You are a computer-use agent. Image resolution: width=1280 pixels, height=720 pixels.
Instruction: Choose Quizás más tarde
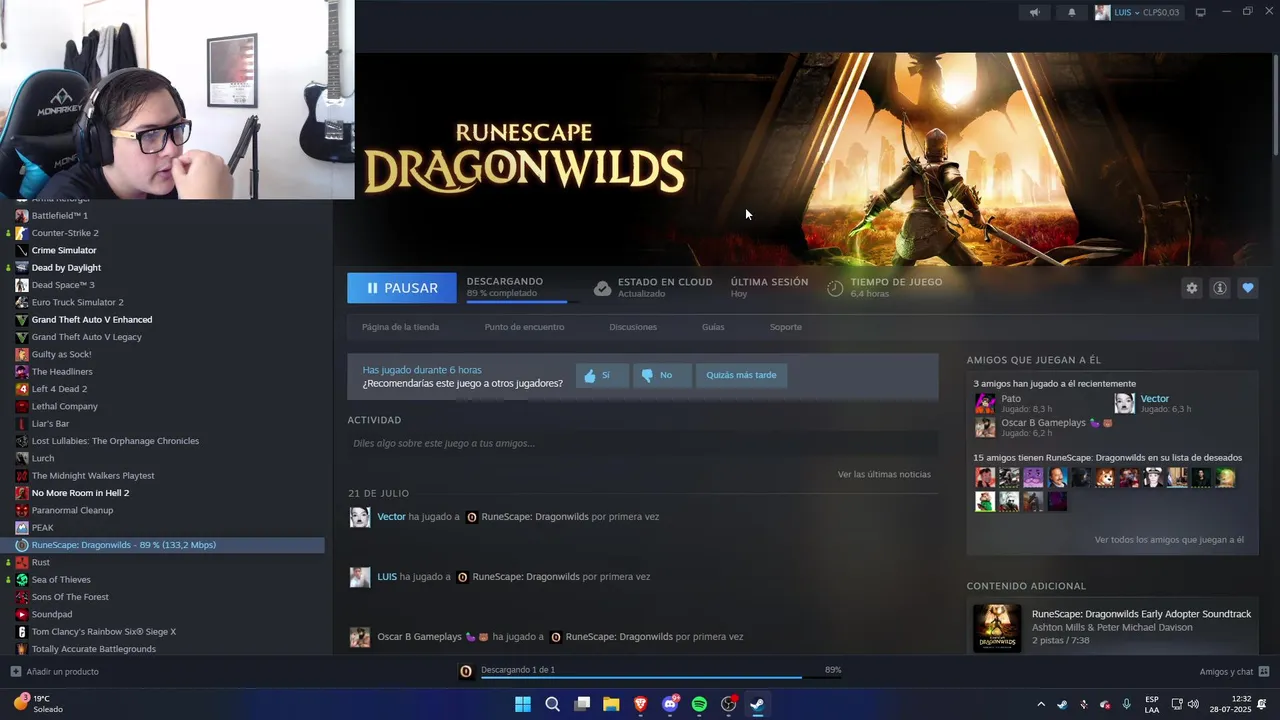click(741, 375)
